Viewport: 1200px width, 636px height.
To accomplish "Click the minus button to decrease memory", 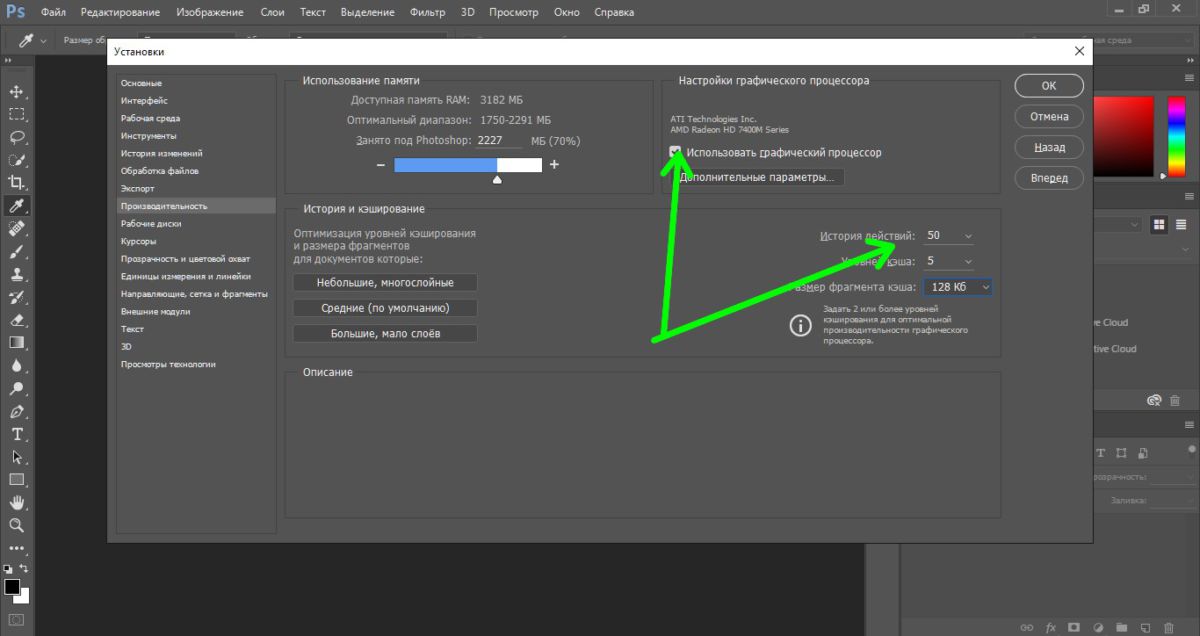I will tap(381, 165).
